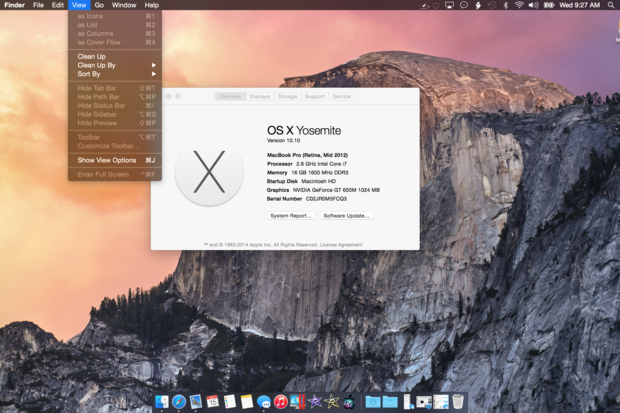620x413 pixels.
Task: Open the Wi-Fi status menu
Action: click(520, 5)
